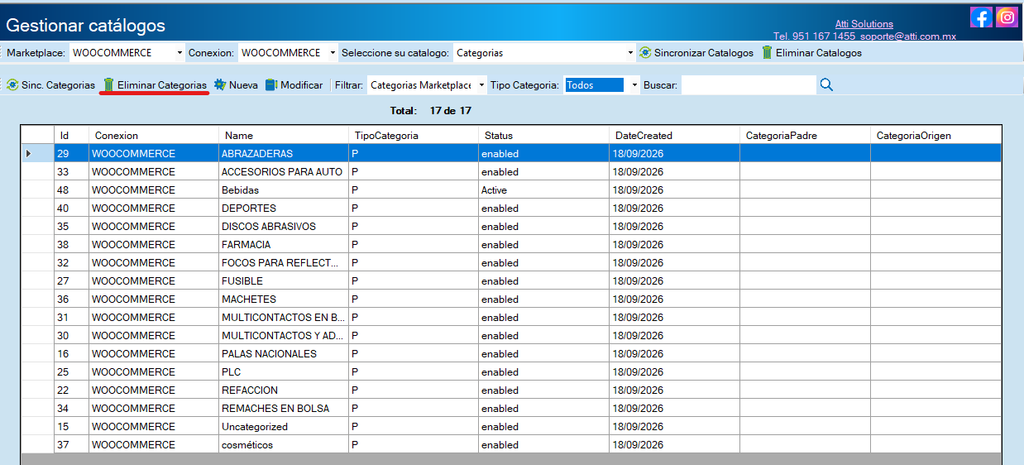1024x465 pixels.
Task: Click Eliminar Categorias button text
Action: 162,86
